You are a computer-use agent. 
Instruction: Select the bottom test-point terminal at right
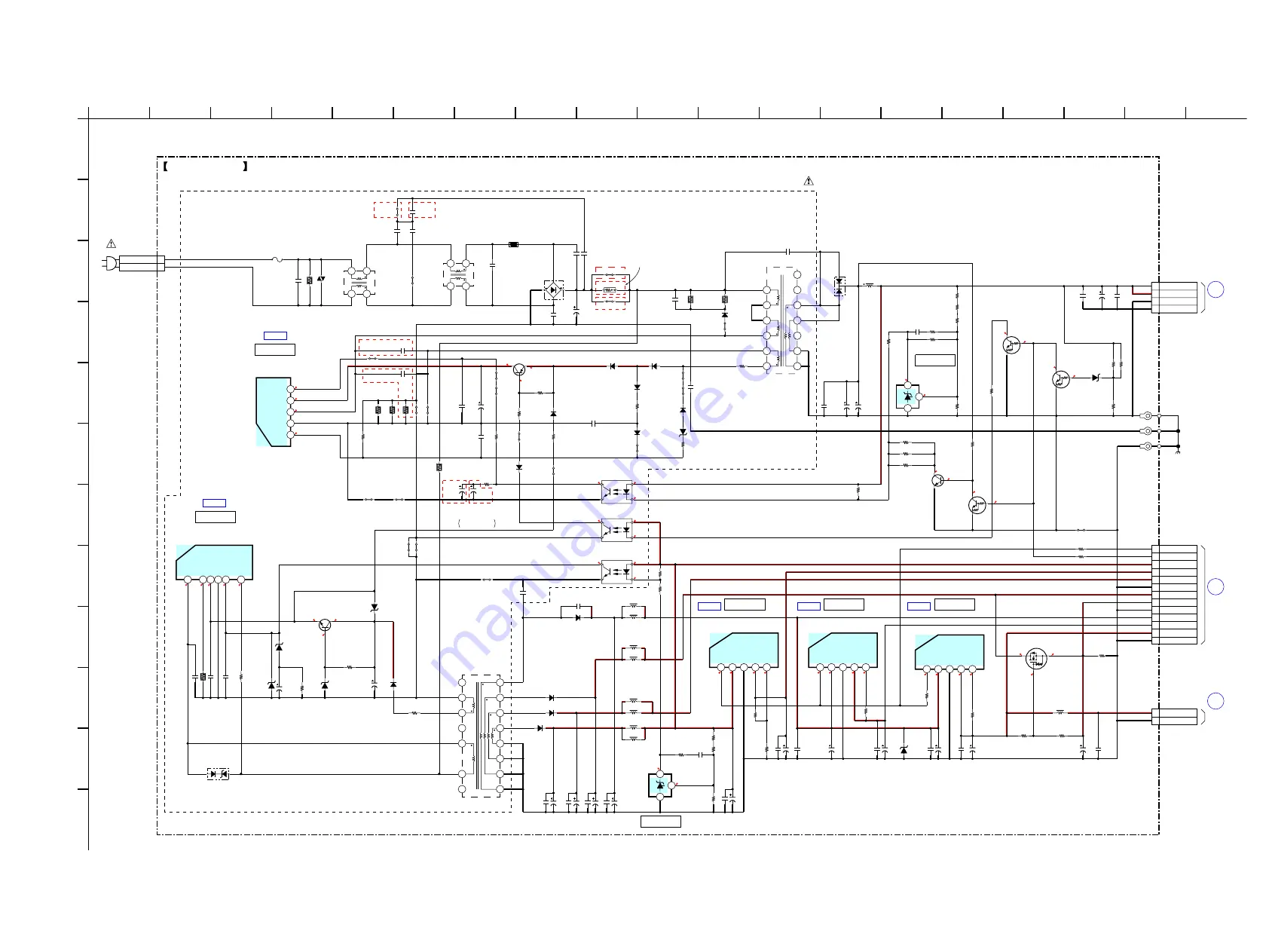pos(1148,446)
